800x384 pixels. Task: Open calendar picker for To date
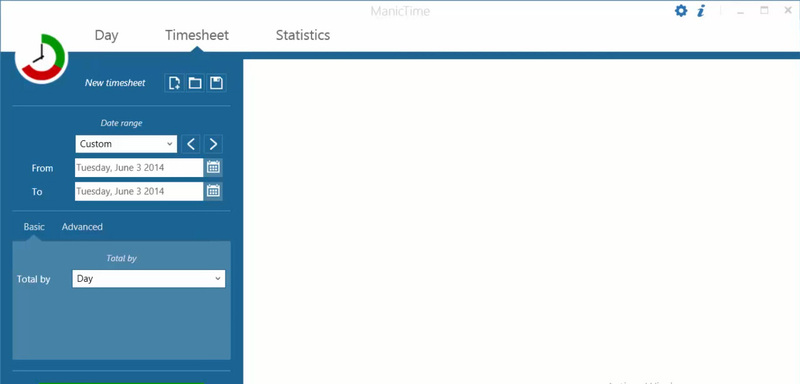[213, 191]
